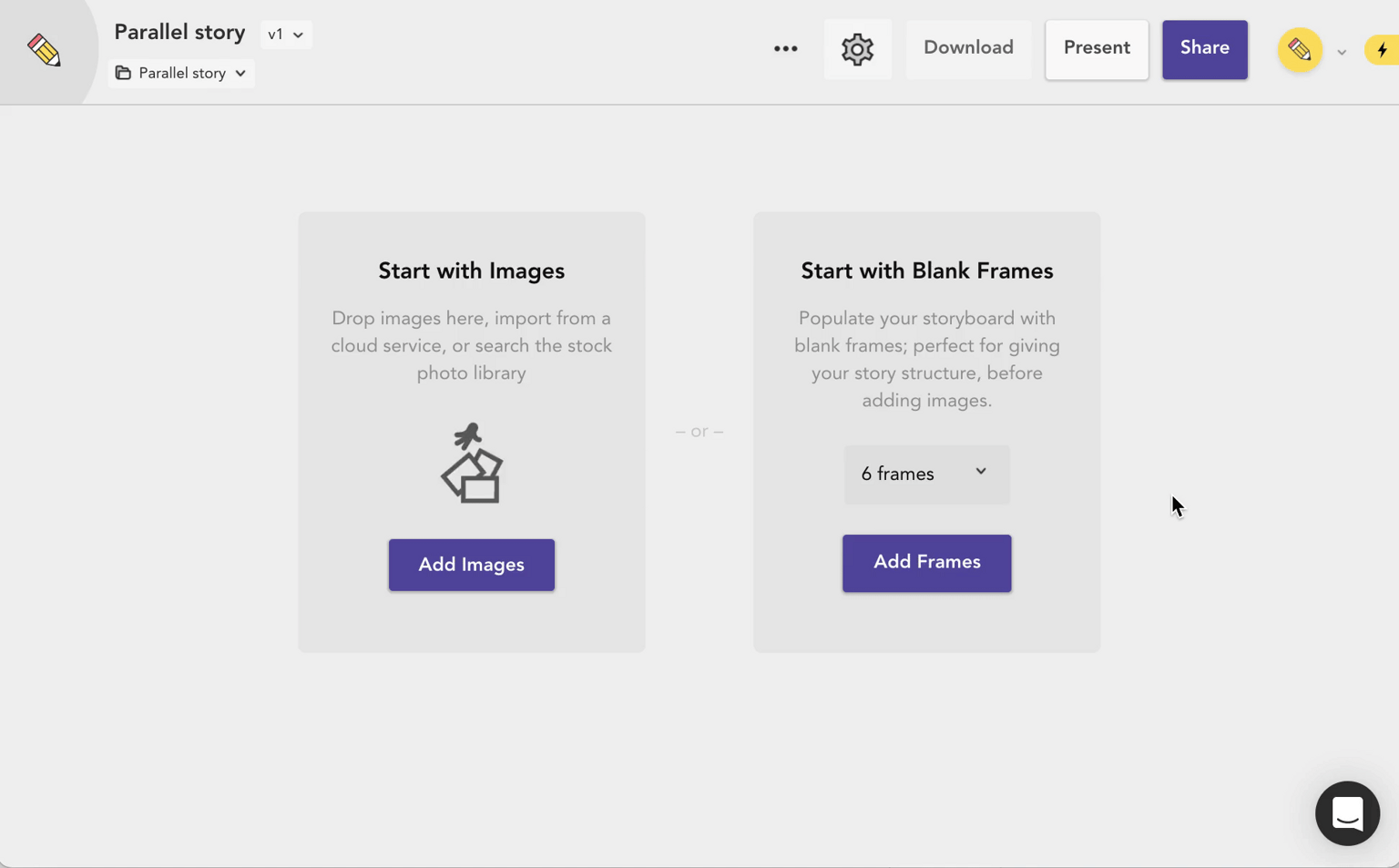
Task: Click the Download menu item
Action: pos(968,48)
